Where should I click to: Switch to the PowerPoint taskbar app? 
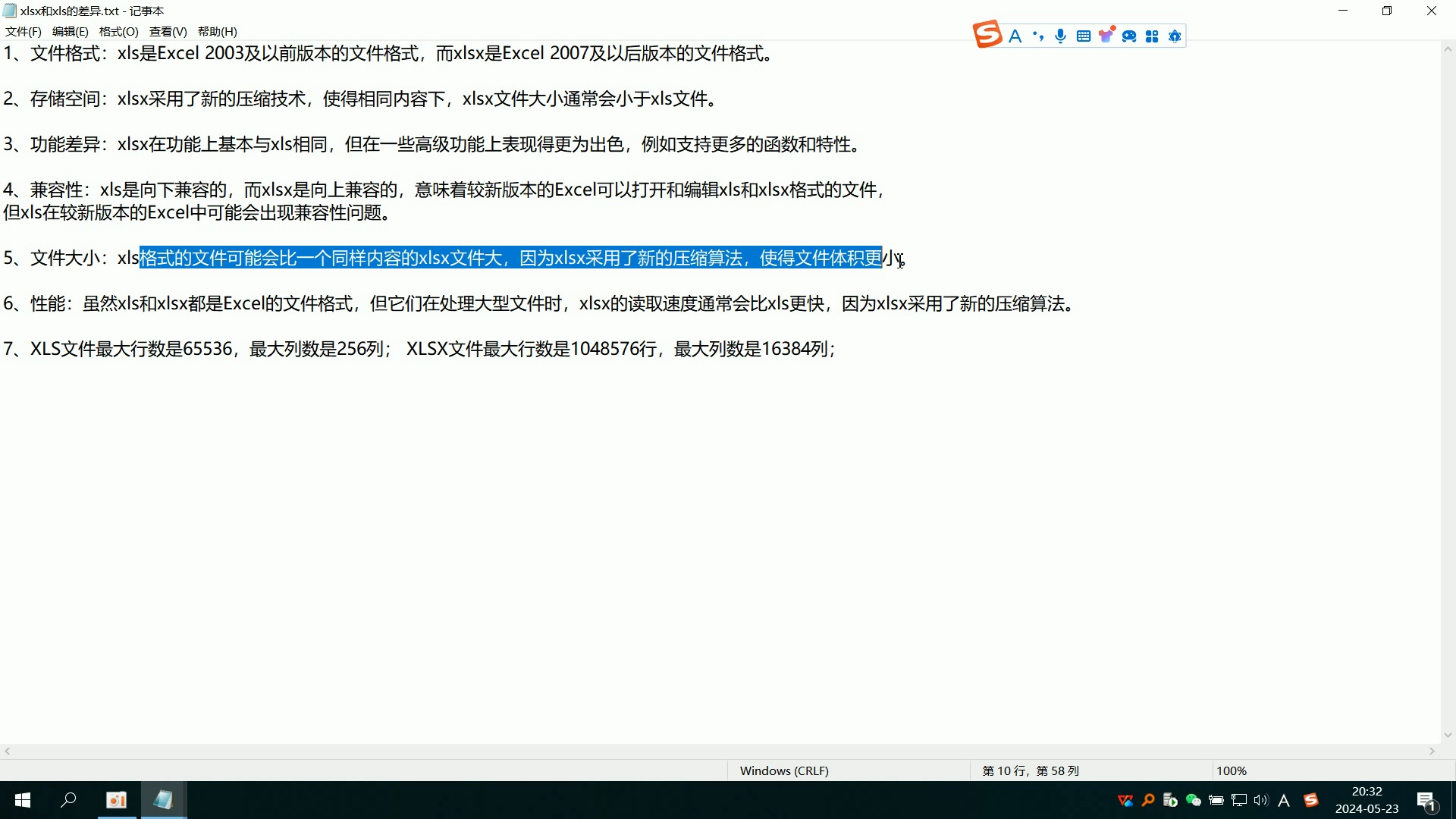tap(117, 800)
